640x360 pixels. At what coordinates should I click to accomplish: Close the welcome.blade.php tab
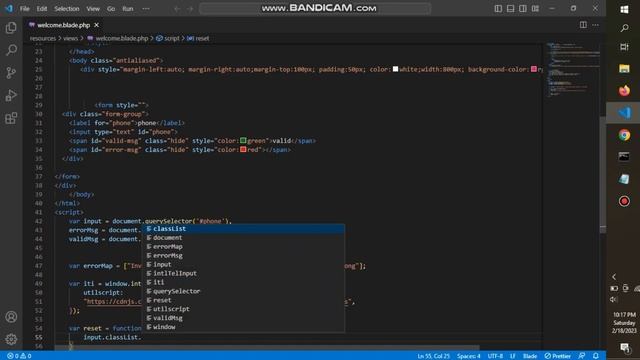(96, 25)
